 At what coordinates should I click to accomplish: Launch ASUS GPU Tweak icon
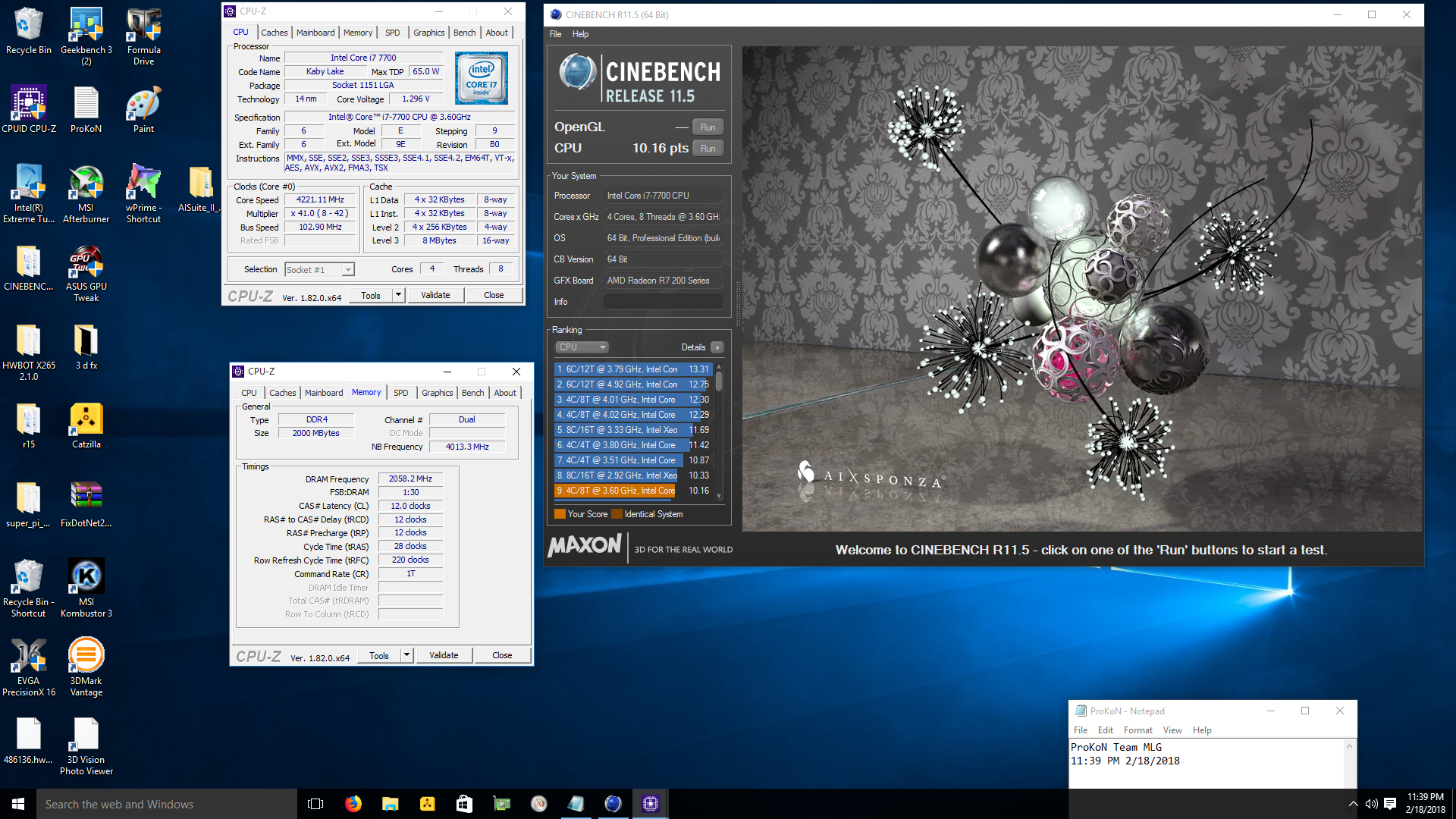click(x=86, y=273)
